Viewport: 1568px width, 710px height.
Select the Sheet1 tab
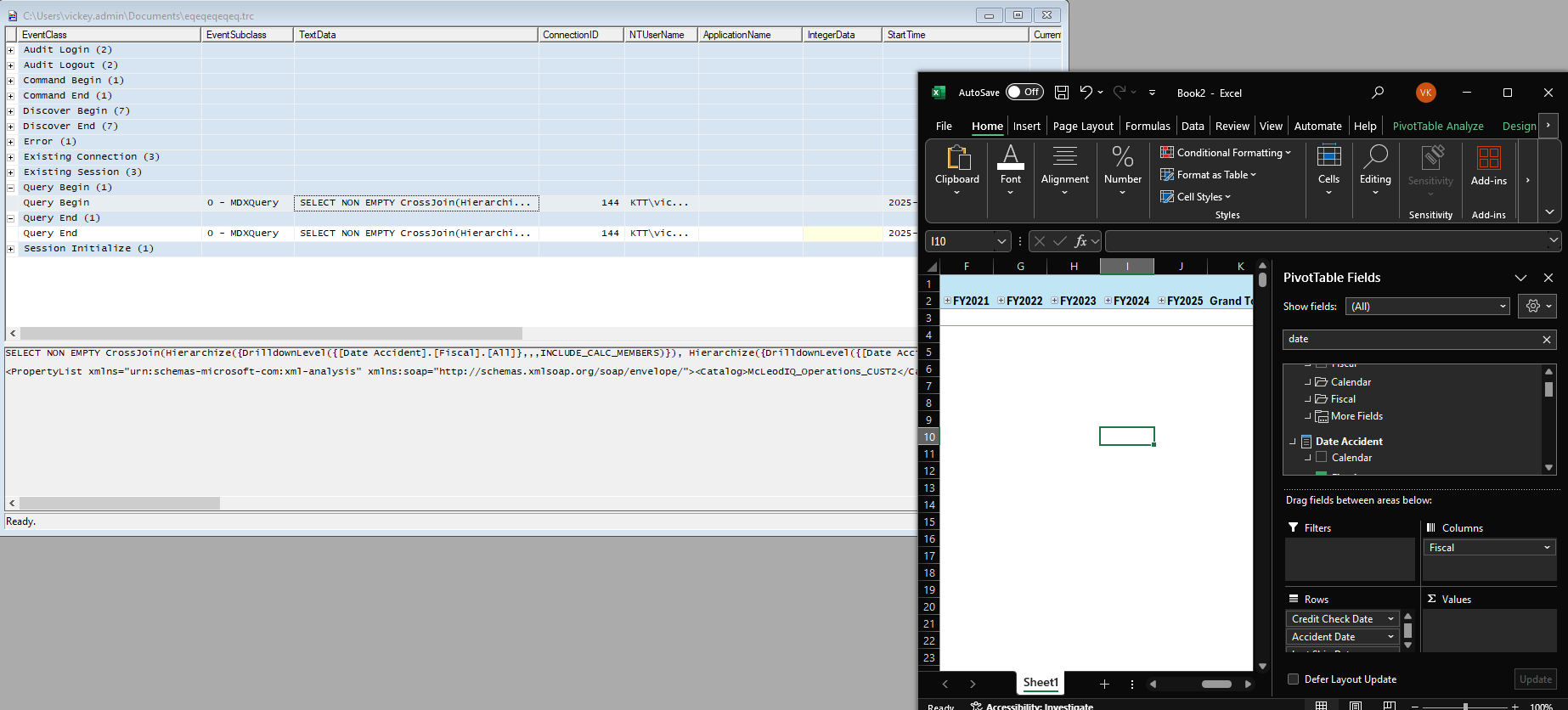[x=1041, y=683]
